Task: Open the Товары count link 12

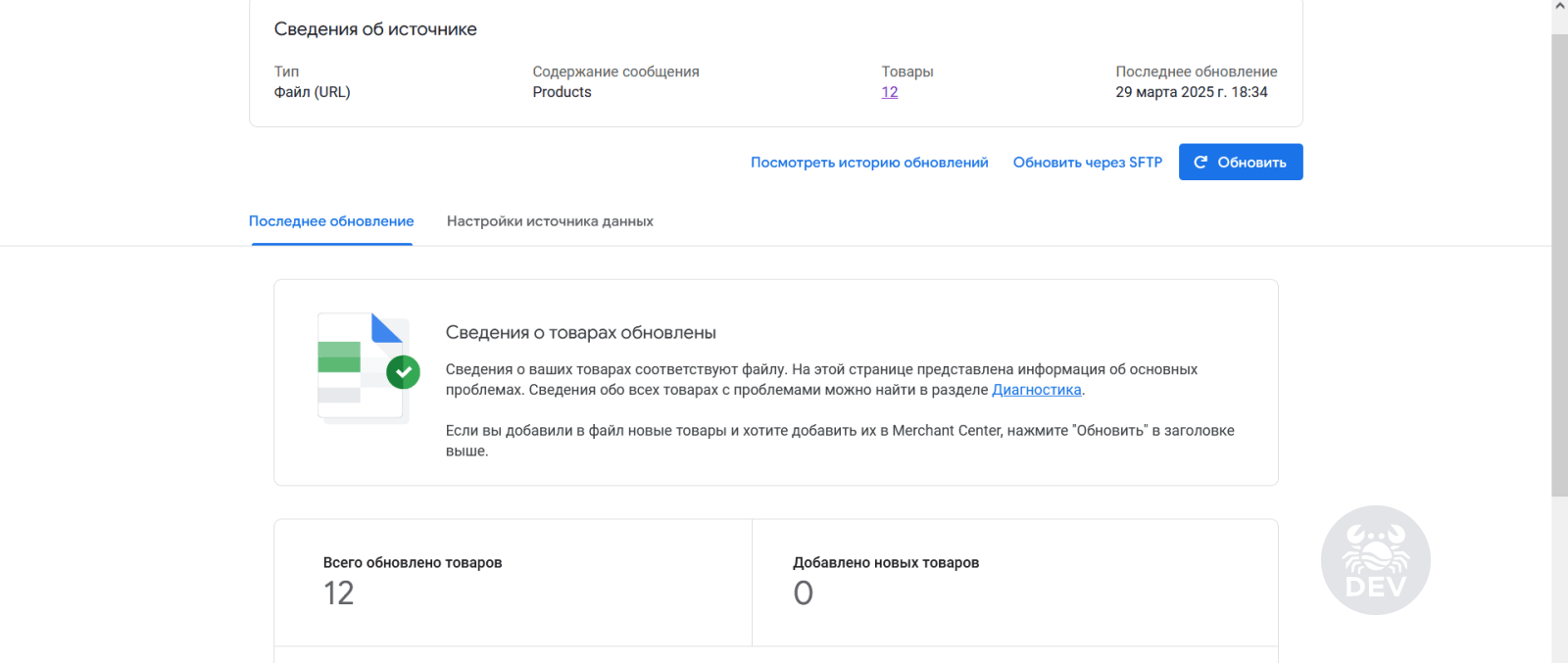Action: click(x=890, y=92)
